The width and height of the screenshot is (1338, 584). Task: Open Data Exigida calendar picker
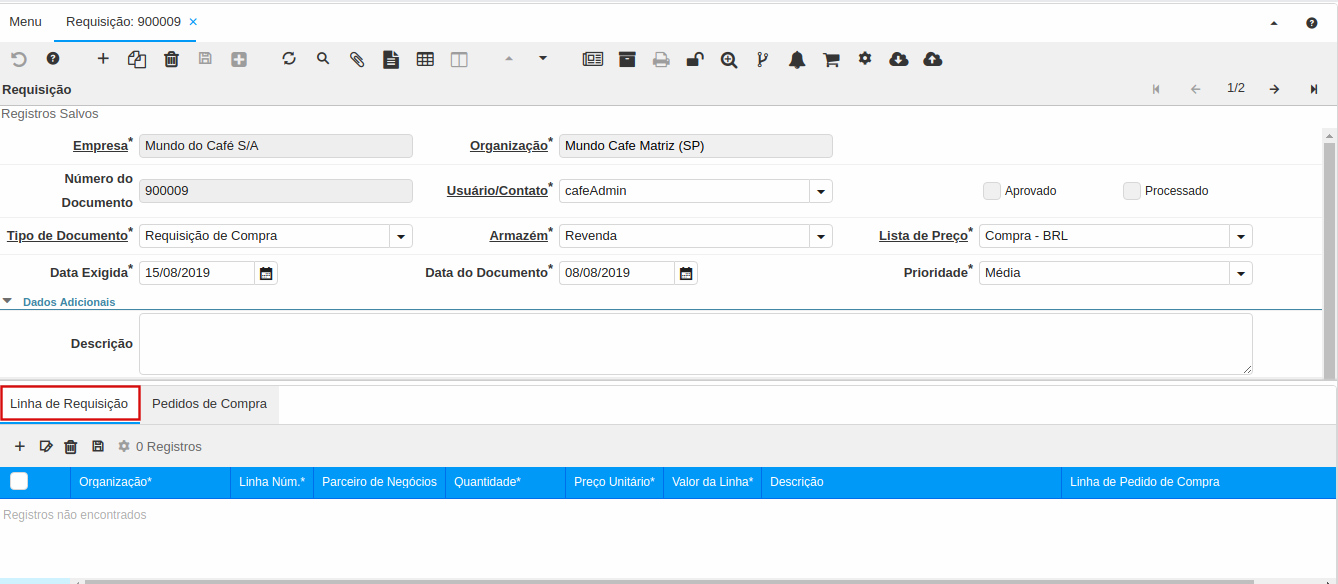tap(265, 273)
